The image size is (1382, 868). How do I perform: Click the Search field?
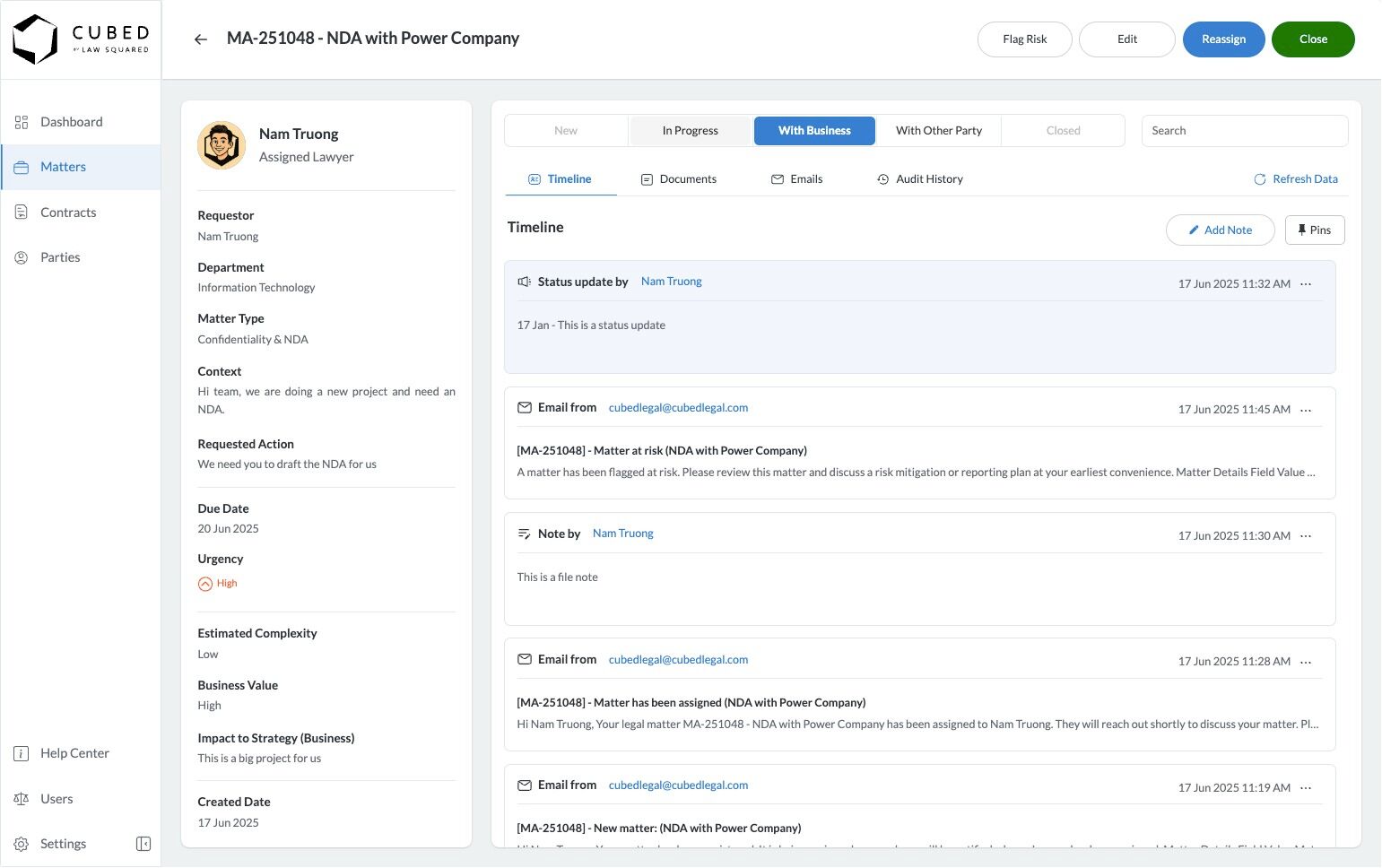pyautogui.click(x=1245, y=131)
